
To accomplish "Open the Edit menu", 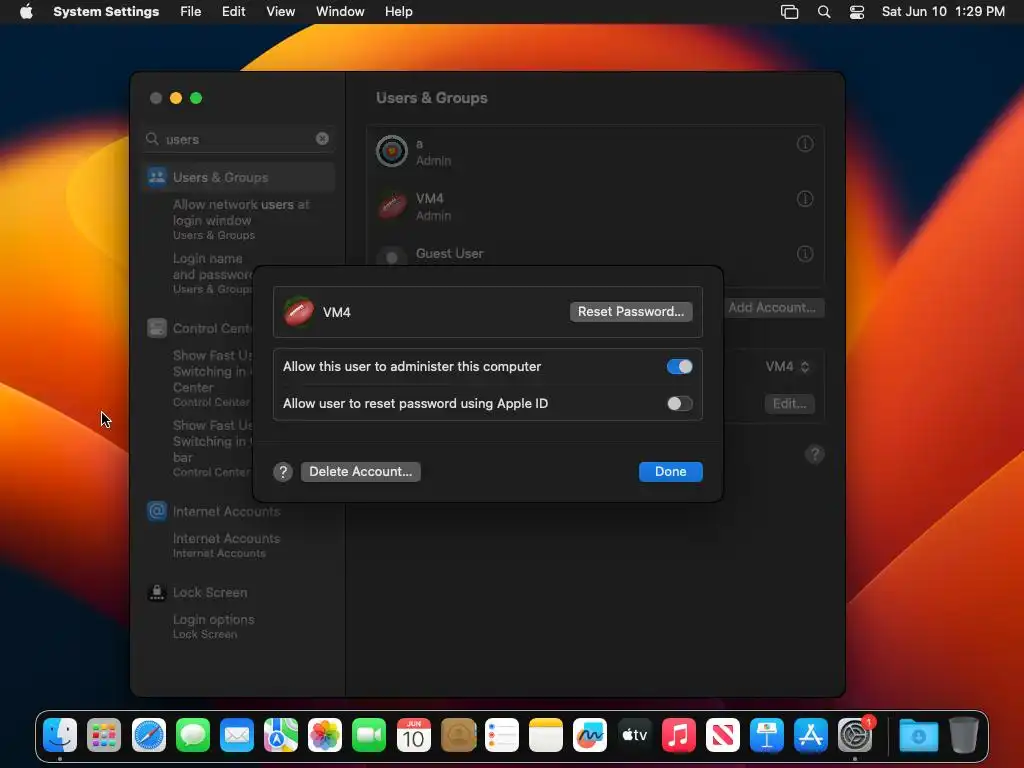I will [x=233, y=12].
